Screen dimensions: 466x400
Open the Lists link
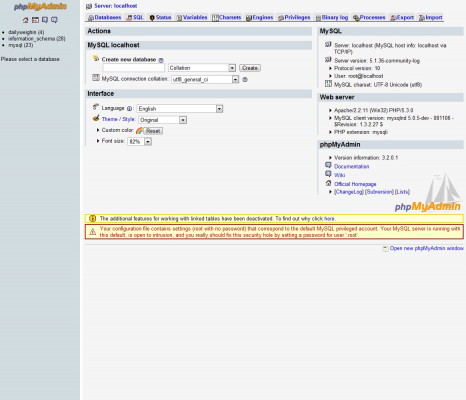pyautogui.click(x=402, y=192)
